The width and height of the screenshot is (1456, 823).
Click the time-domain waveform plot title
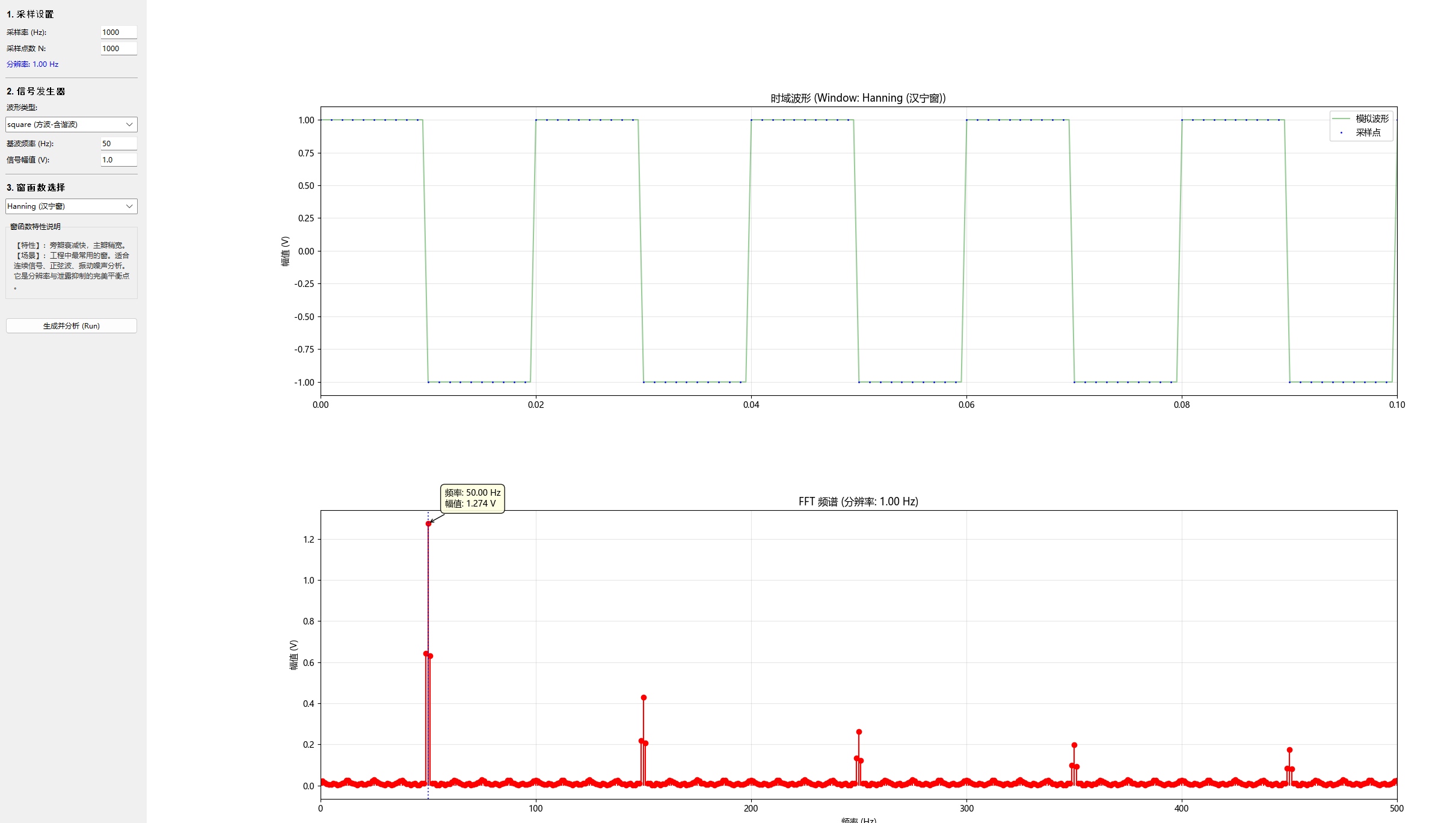(x=858, y=98)
